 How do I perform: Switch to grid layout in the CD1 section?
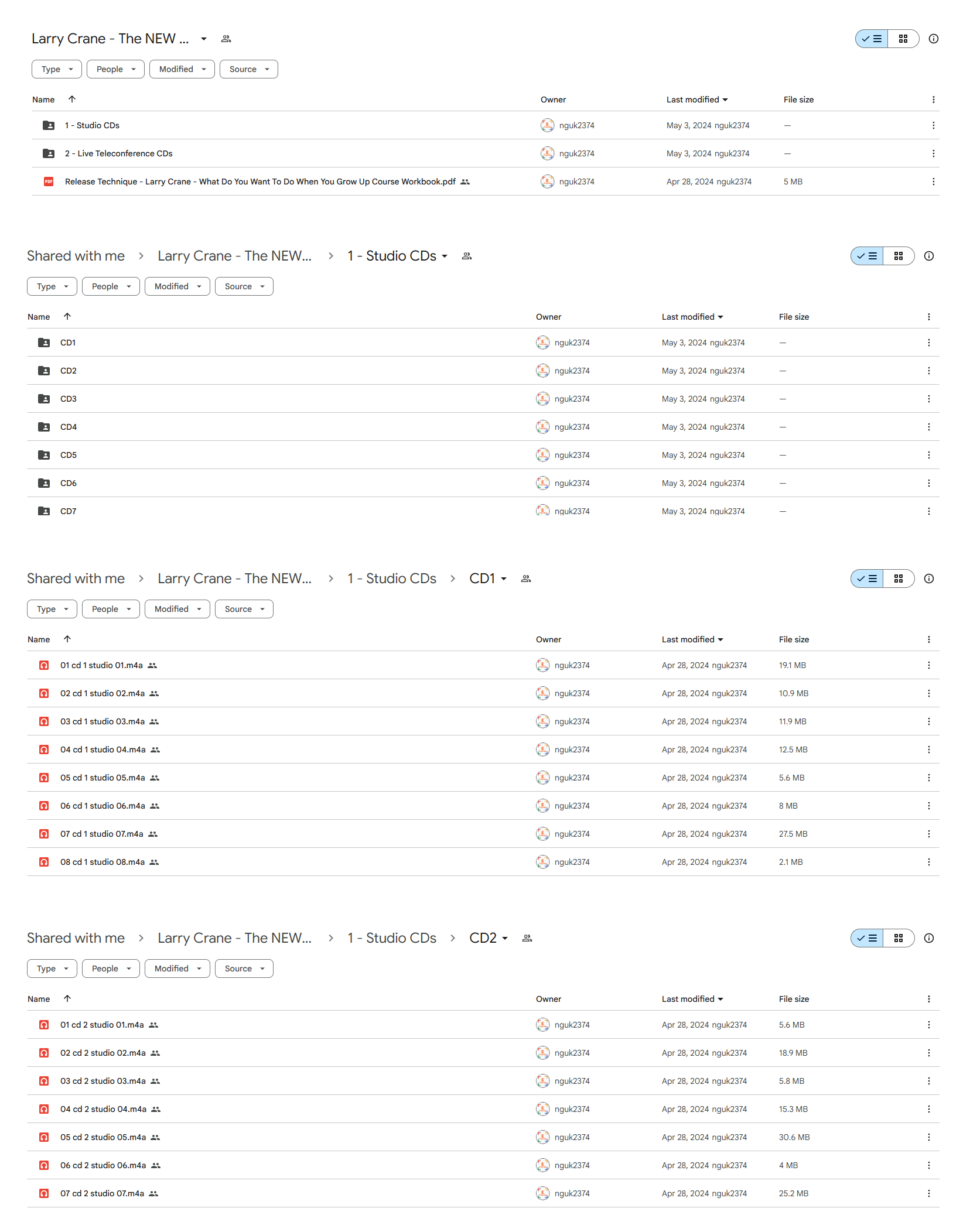click(x=899, y=579)
